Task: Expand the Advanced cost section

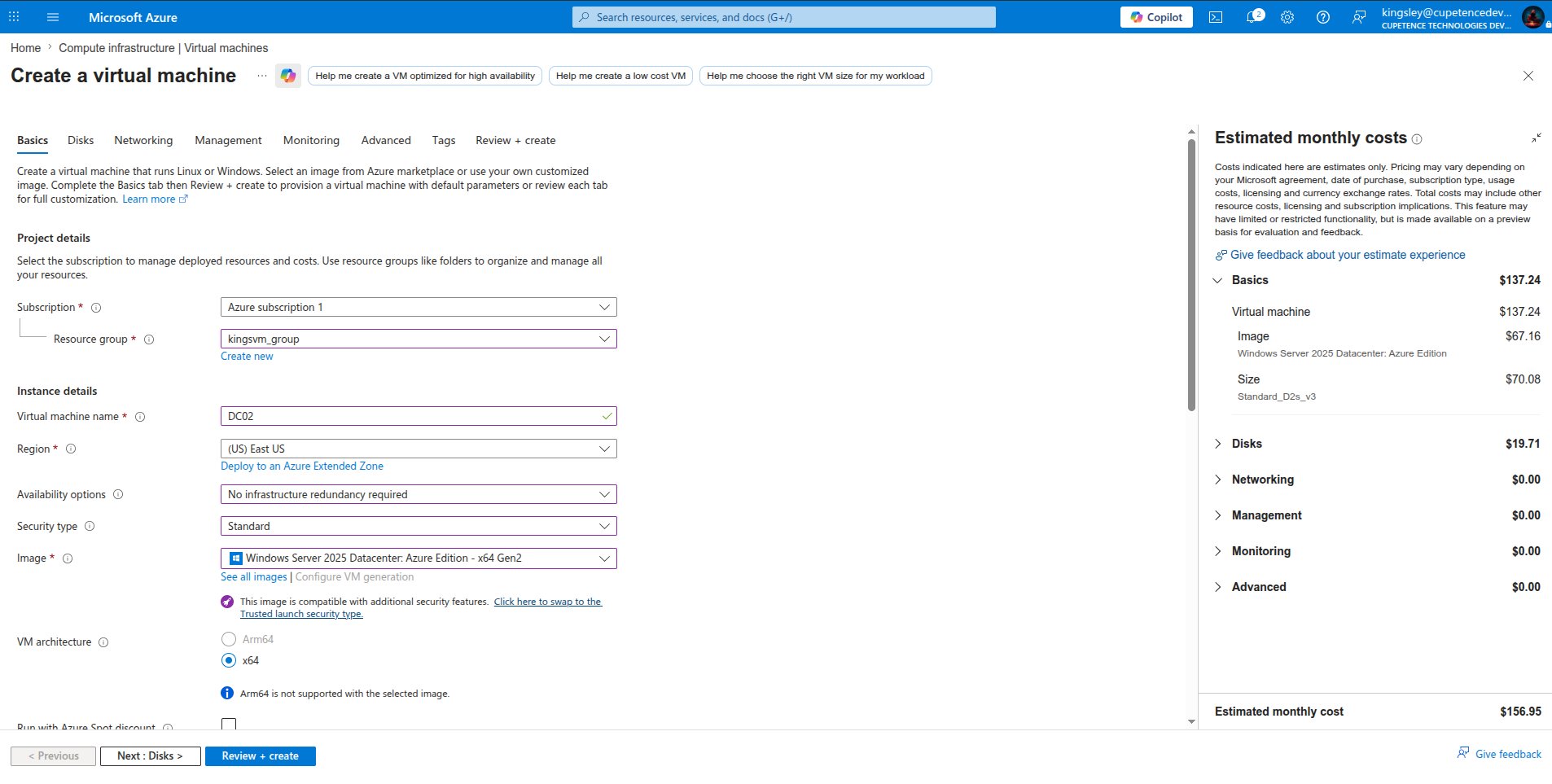Action: [1217, 587]
